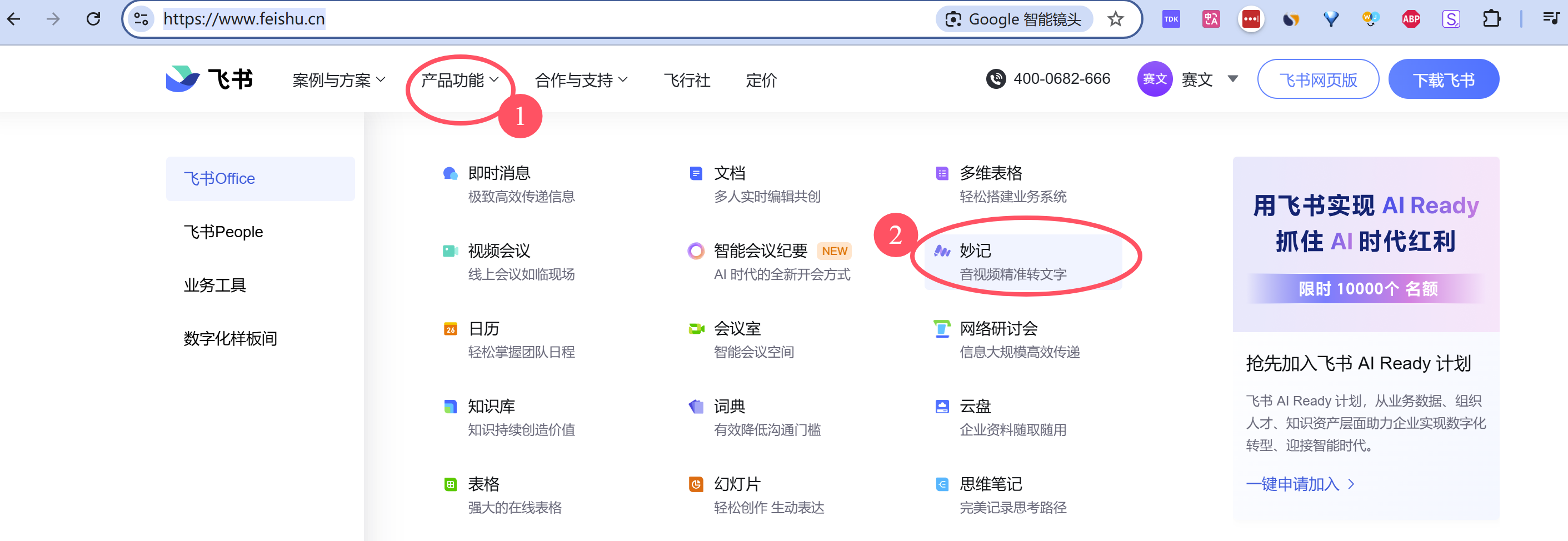Screen dimensions: 1568x541
Task: Click text 强大的在线表格
Action: pos(515,508)
